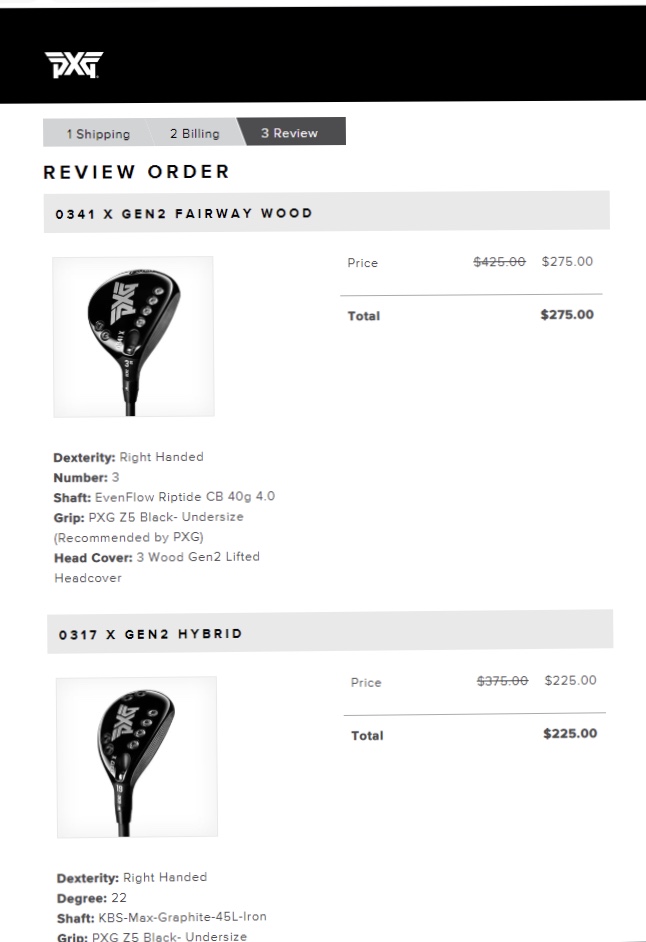
Task: Click the hybrid $225.00 total amount
Action: (570, 734)
